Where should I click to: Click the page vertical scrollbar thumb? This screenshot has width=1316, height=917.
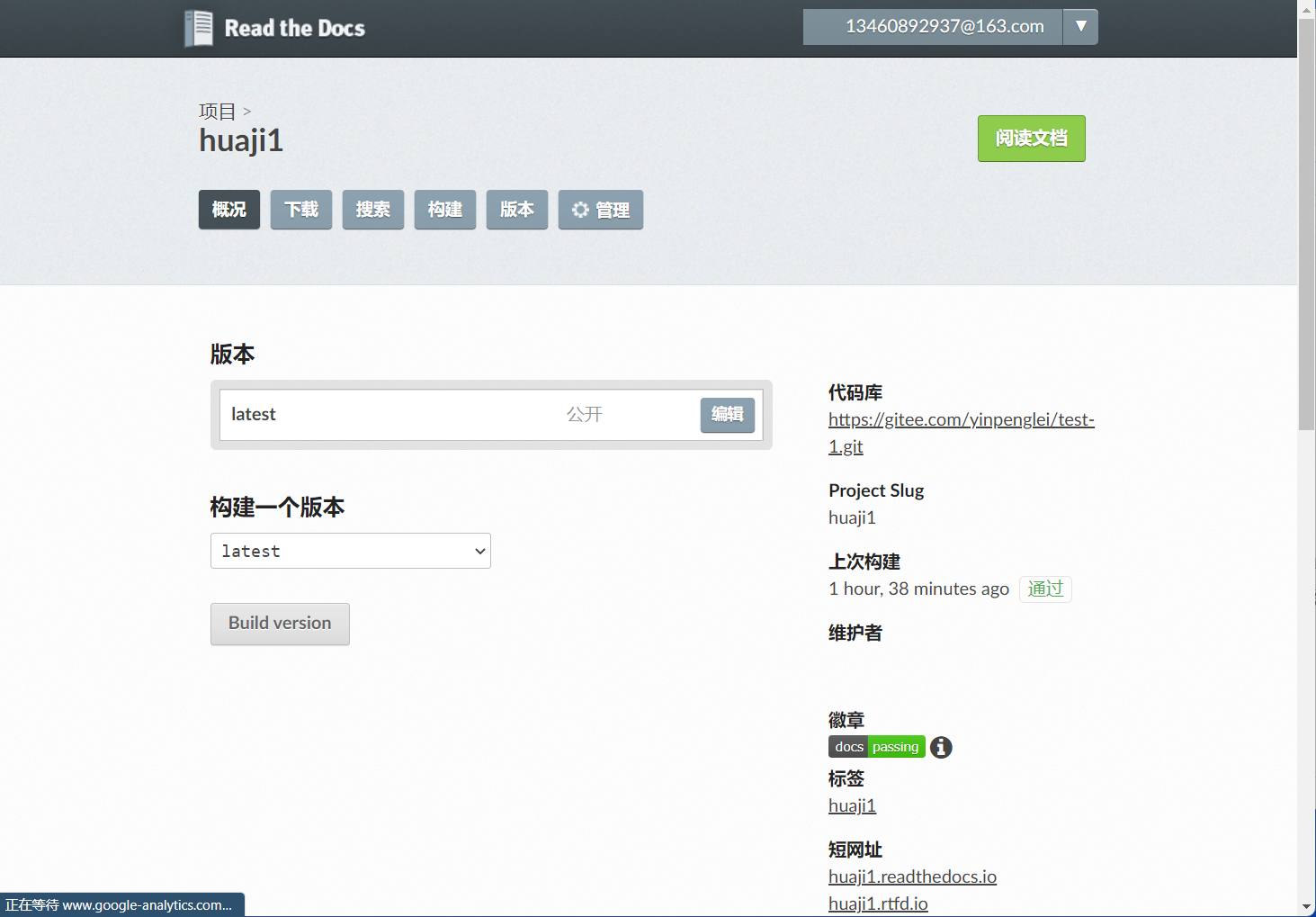coord(1307,223)
